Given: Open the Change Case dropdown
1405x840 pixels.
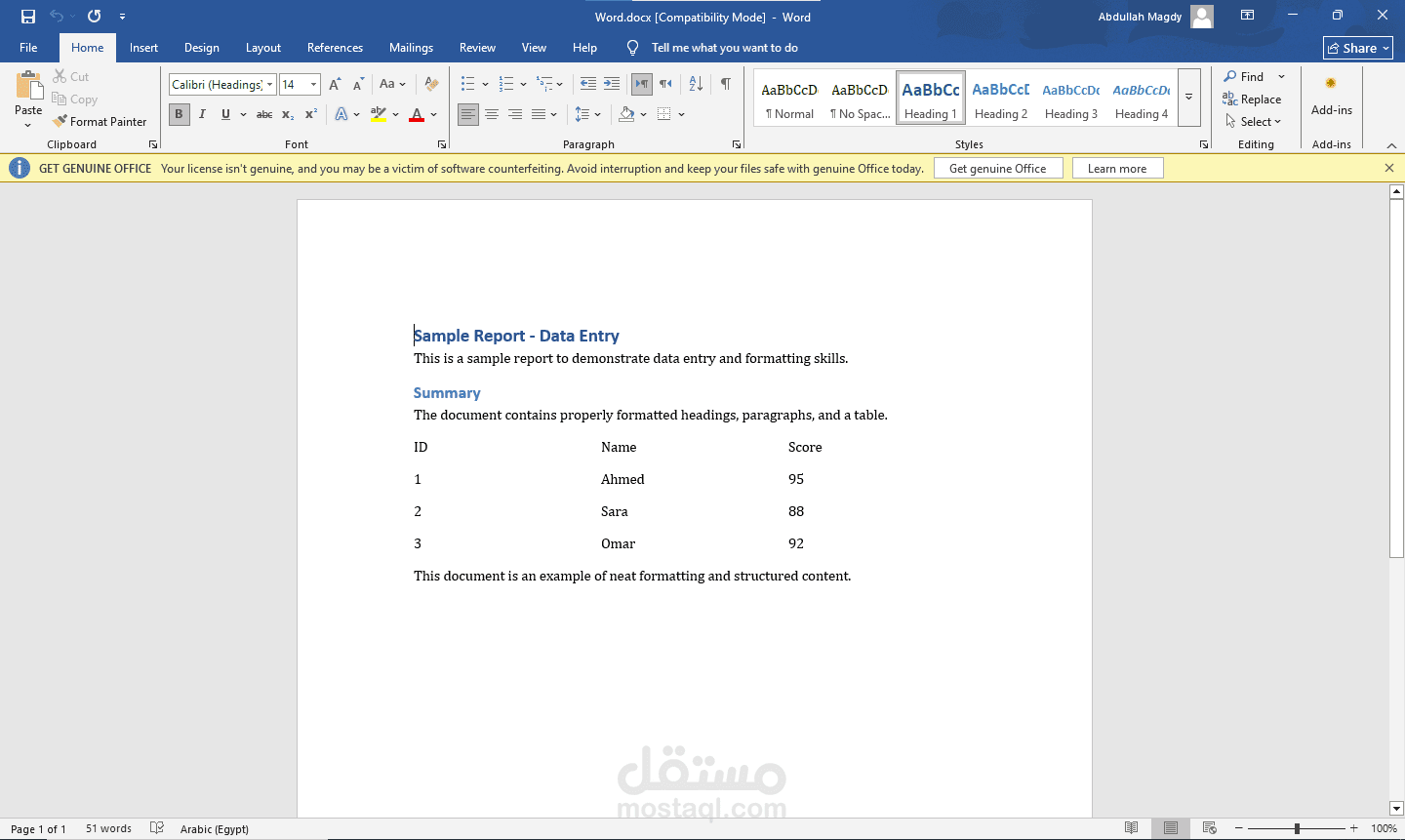Looking at the screenshot, I should (392, 85).
